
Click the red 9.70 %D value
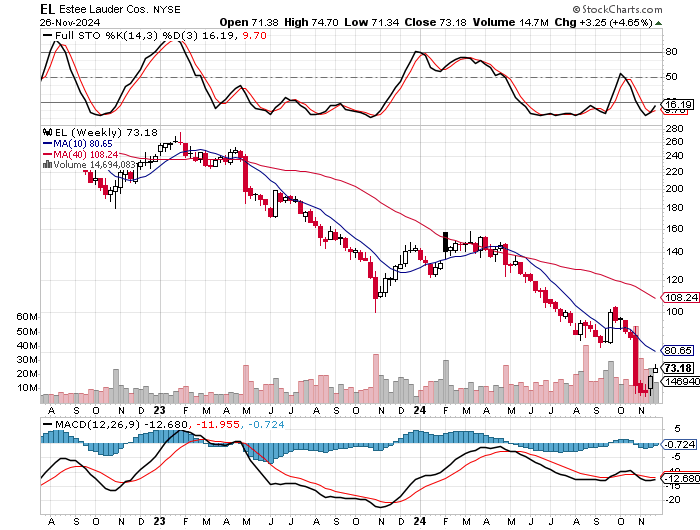click(254, 35)
